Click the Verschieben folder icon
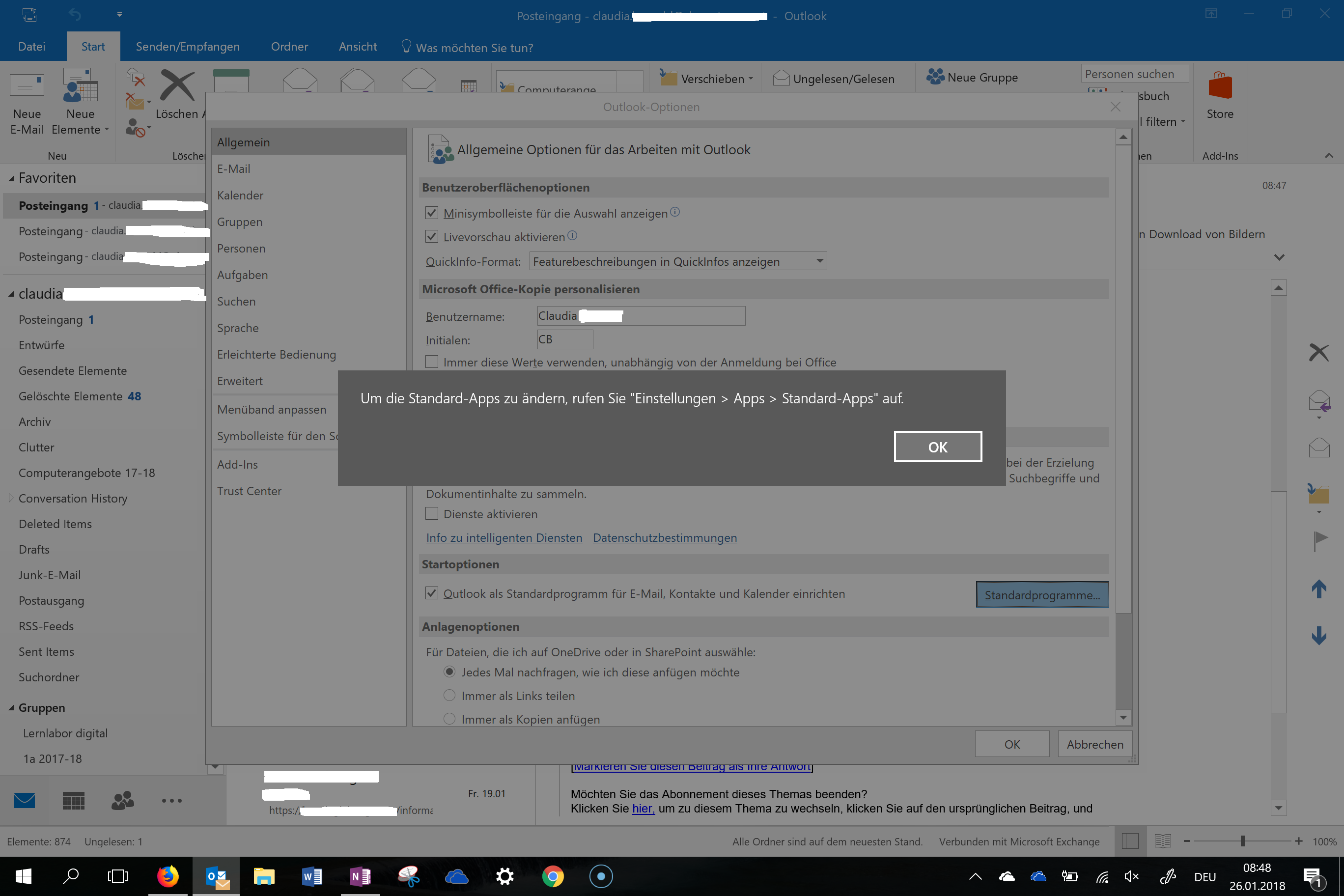 coord(668,77)
